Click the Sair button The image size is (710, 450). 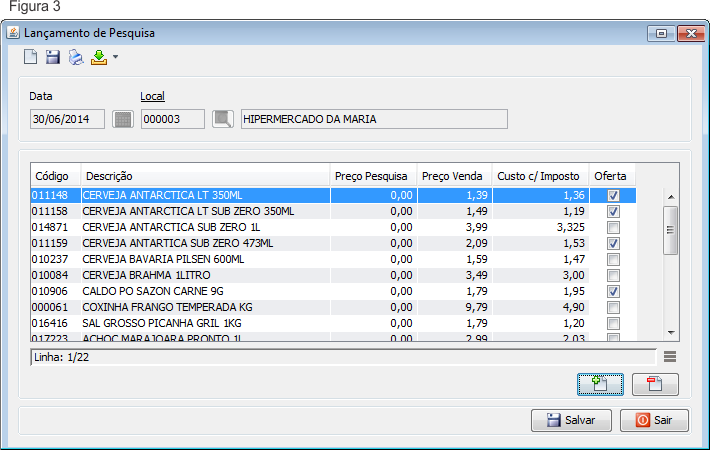point(654,421)
